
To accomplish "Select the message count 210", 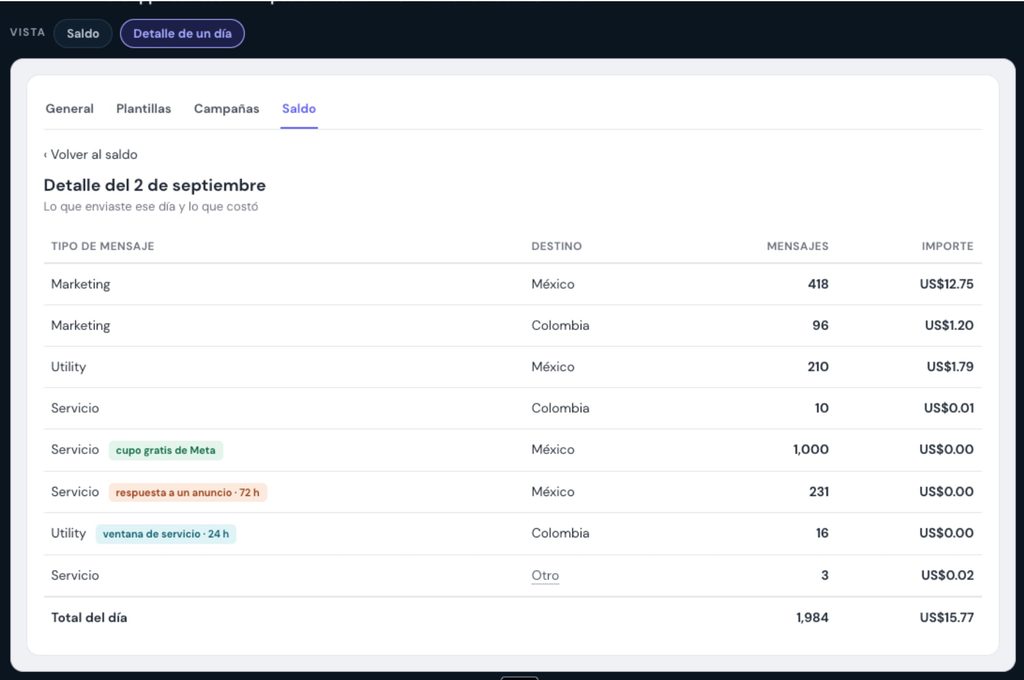I will (x=818, y=366).
